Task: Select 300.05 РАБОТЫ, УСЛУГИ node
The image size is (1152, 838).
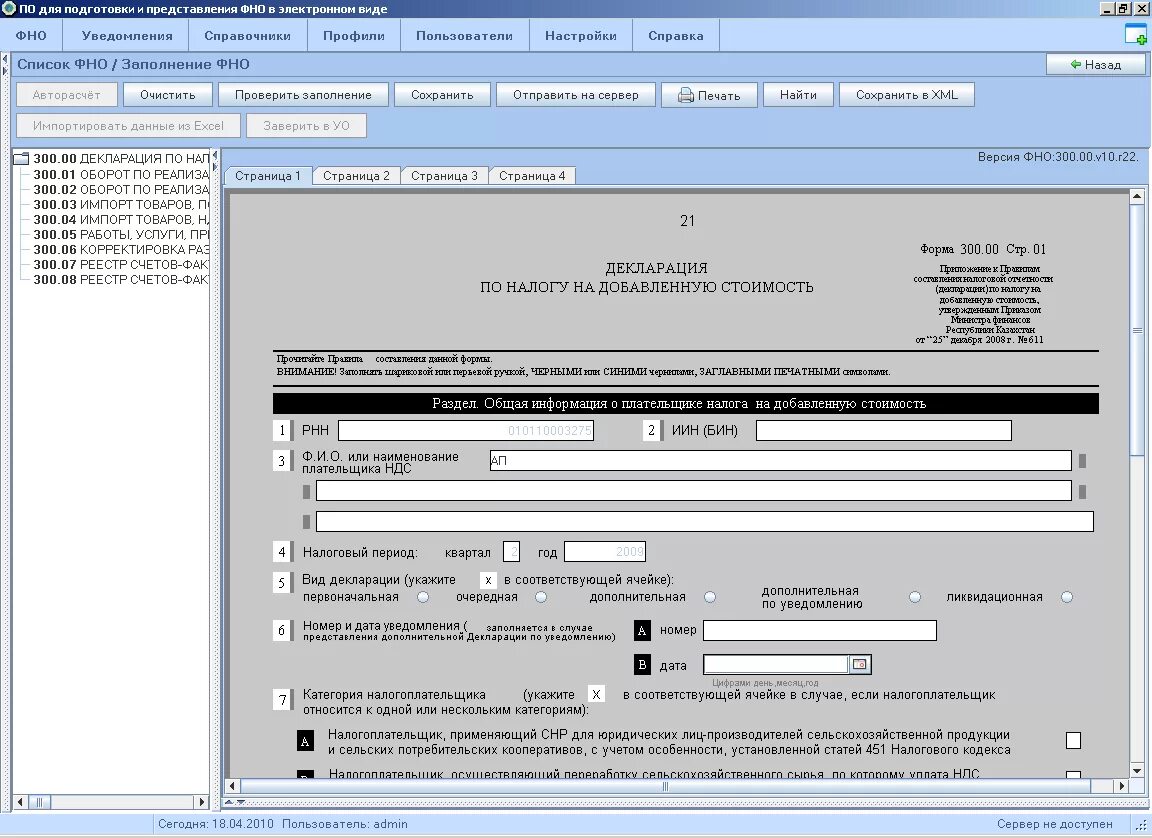Action: pos(120,234)
